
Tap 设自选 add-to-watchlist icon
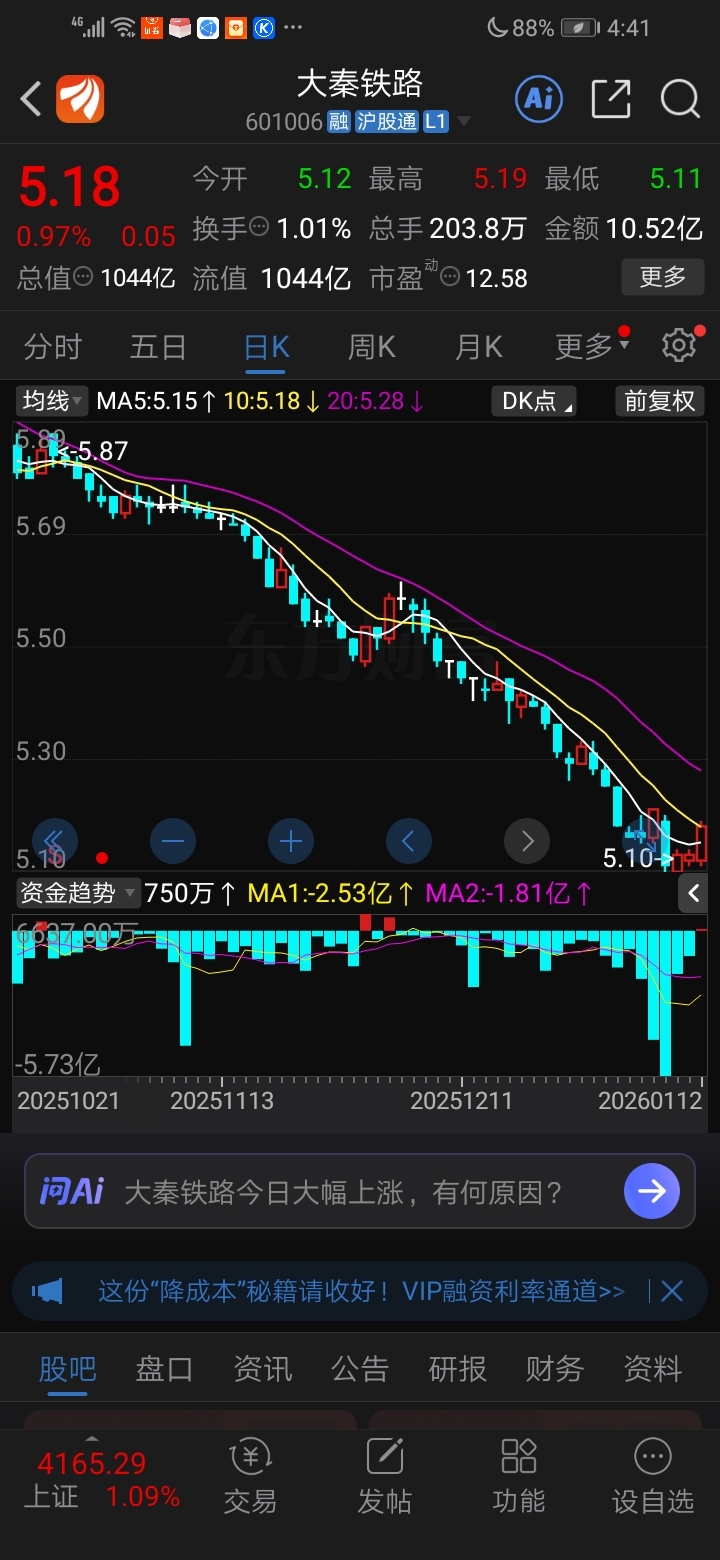click(652, 1477)
